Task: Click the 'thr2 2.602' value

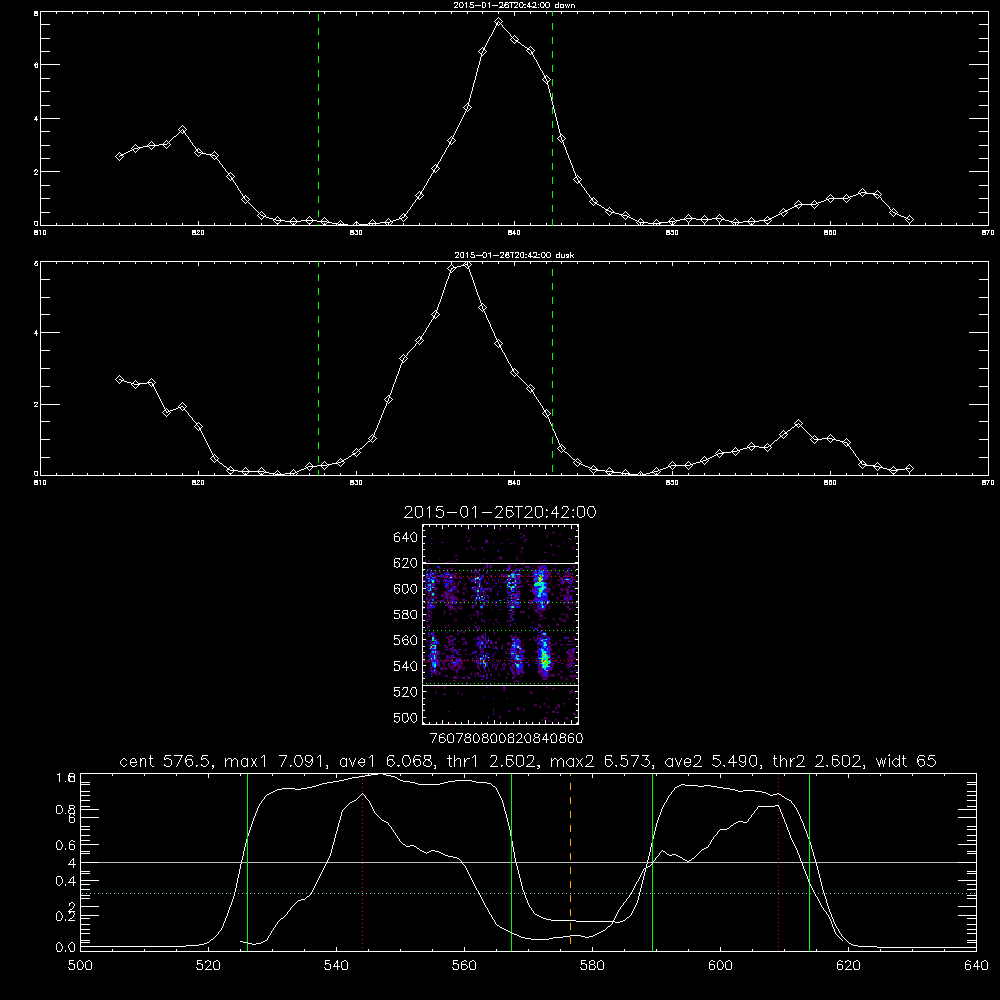Action: (x=819, y=761)
